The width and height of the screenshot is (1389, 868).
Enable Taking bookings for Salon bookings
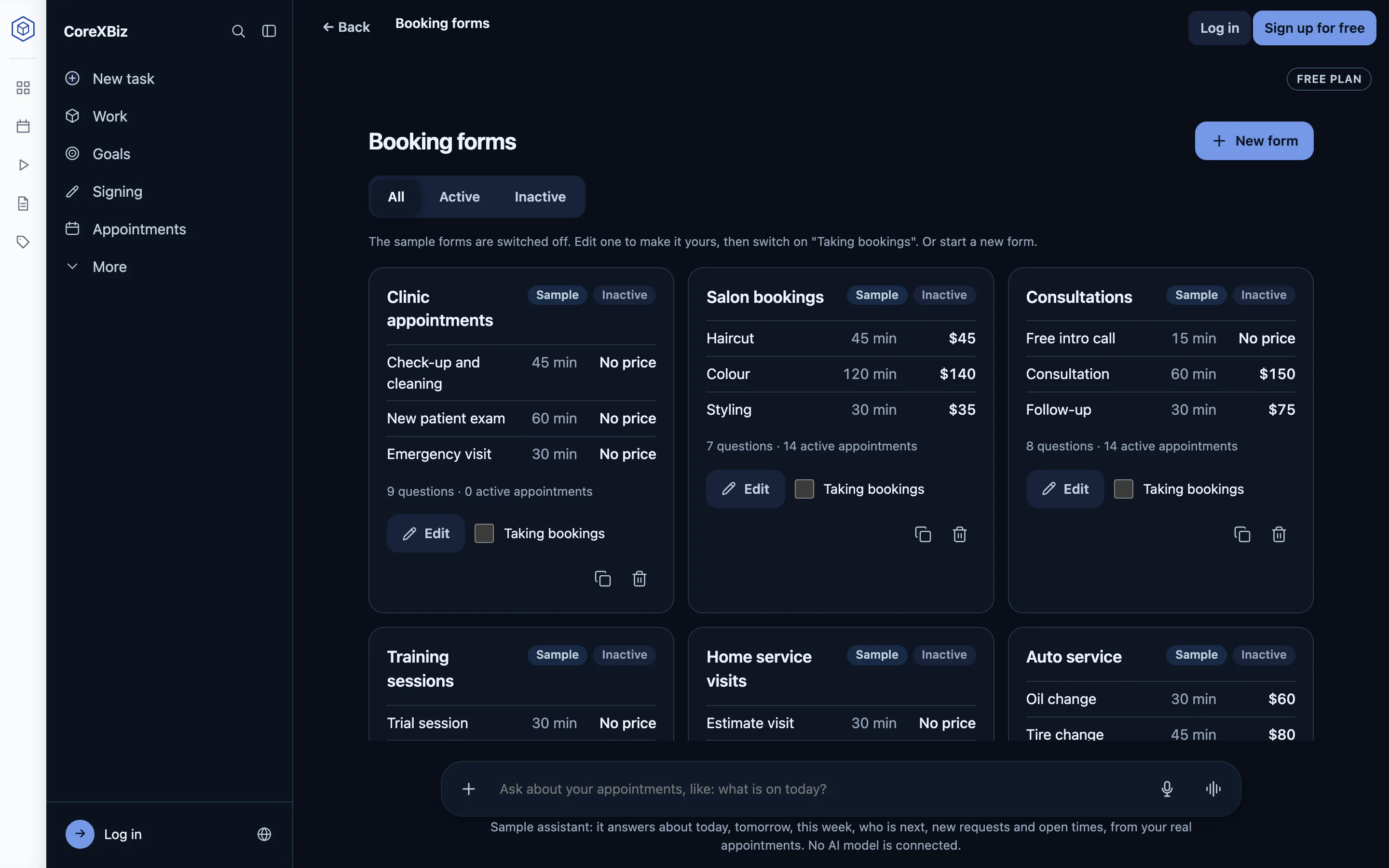click(x=804, y=489)
